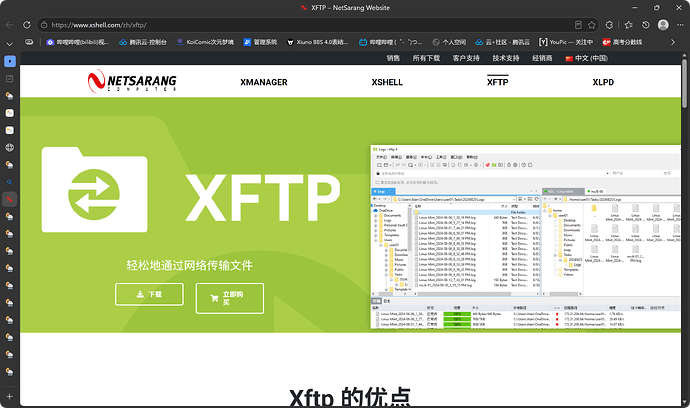The width and height of the screenshot is (690, 408).
Task: Go to 经销商 in top navigation
Action: click(542, 58)
